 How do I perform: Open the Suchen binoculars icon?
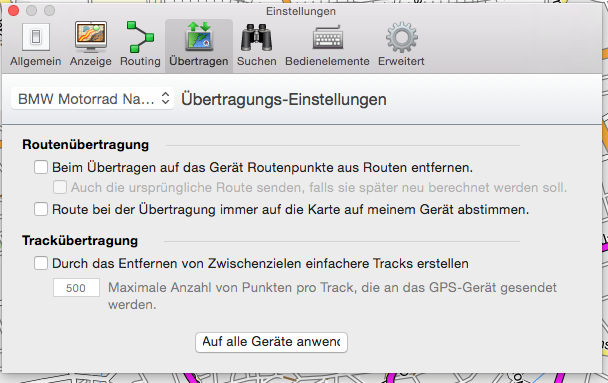pyautogui.click(x=256, y=38)
